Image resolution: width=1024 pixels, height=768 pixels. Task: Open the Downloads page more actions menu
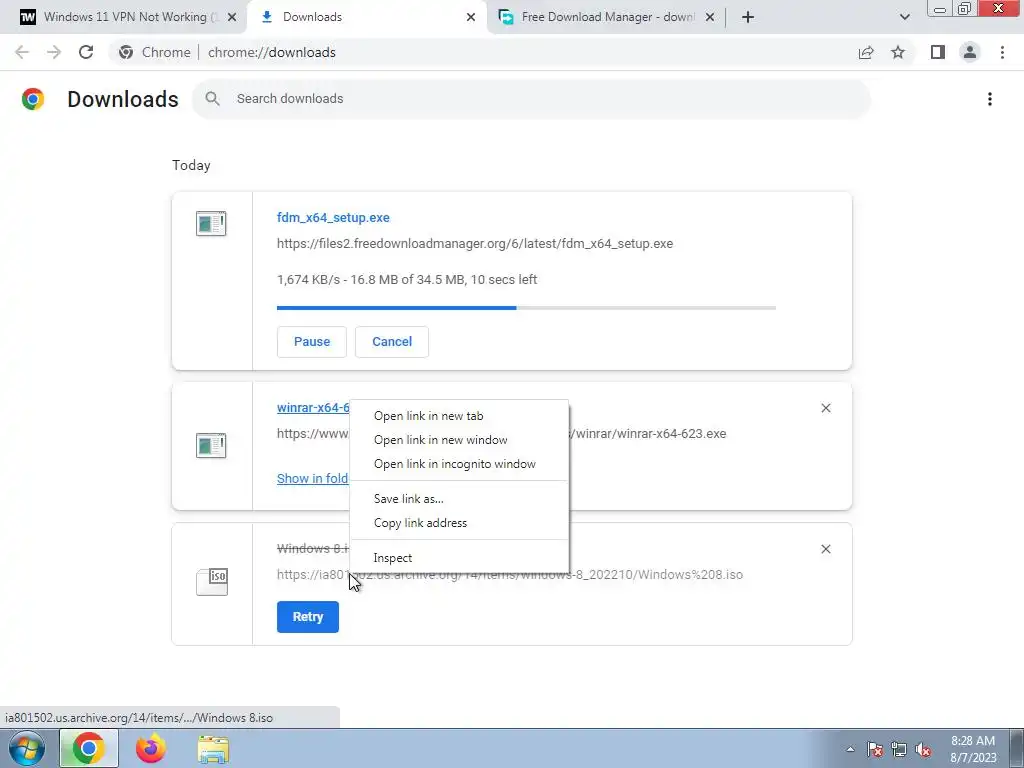click(990, 99)
